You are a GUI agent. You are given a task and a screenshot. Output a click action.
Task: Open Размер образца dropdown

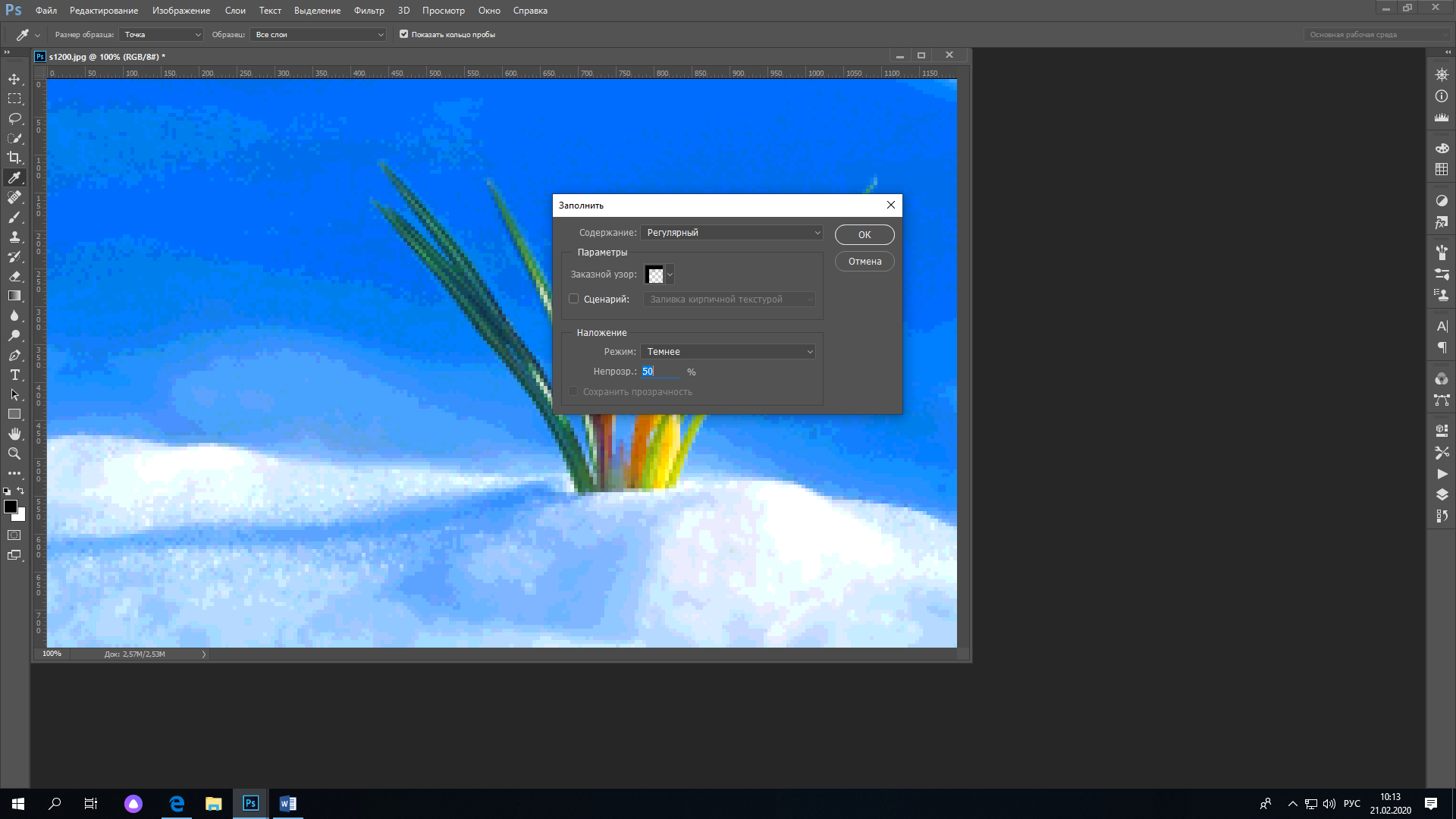click(162, 35)
